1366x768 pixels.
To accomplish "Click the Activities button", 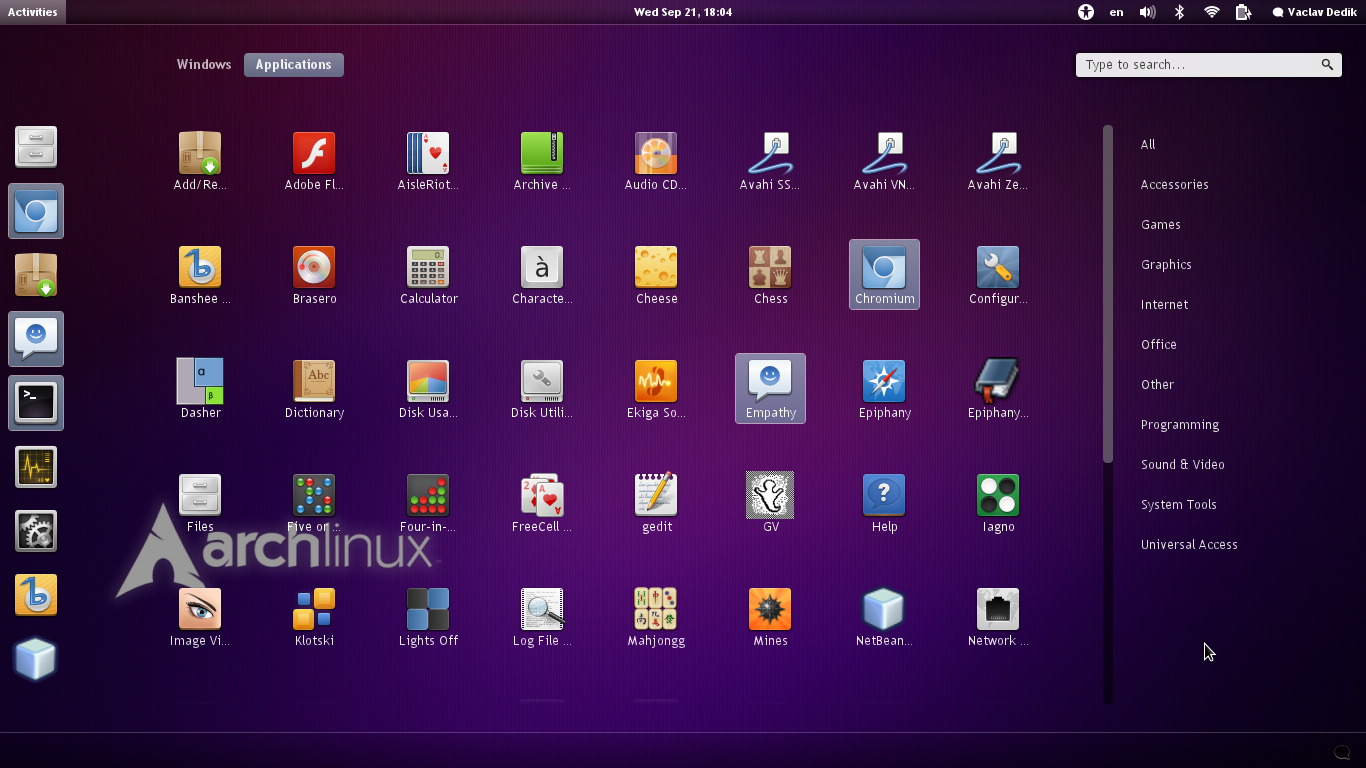I will [x=33, y=12].
